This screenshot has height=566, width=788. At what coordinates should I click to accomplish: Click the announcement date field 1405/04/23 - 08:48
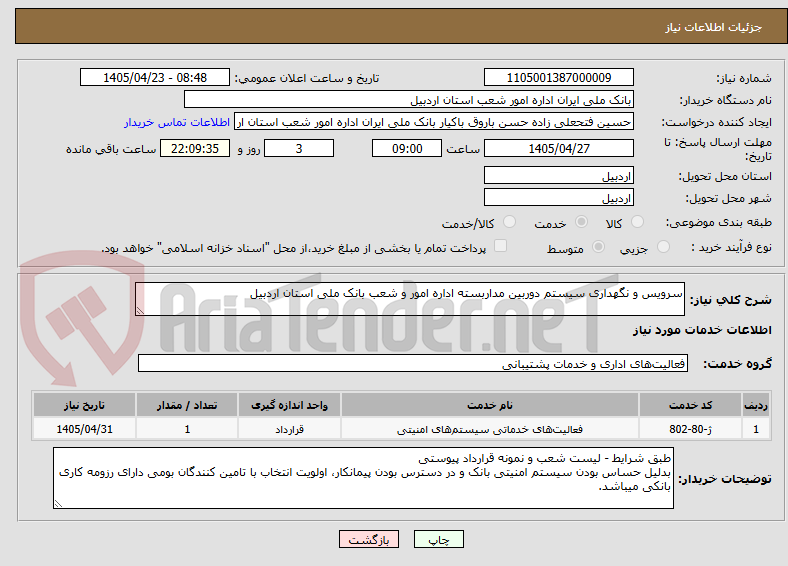click(x=155, y=77)
